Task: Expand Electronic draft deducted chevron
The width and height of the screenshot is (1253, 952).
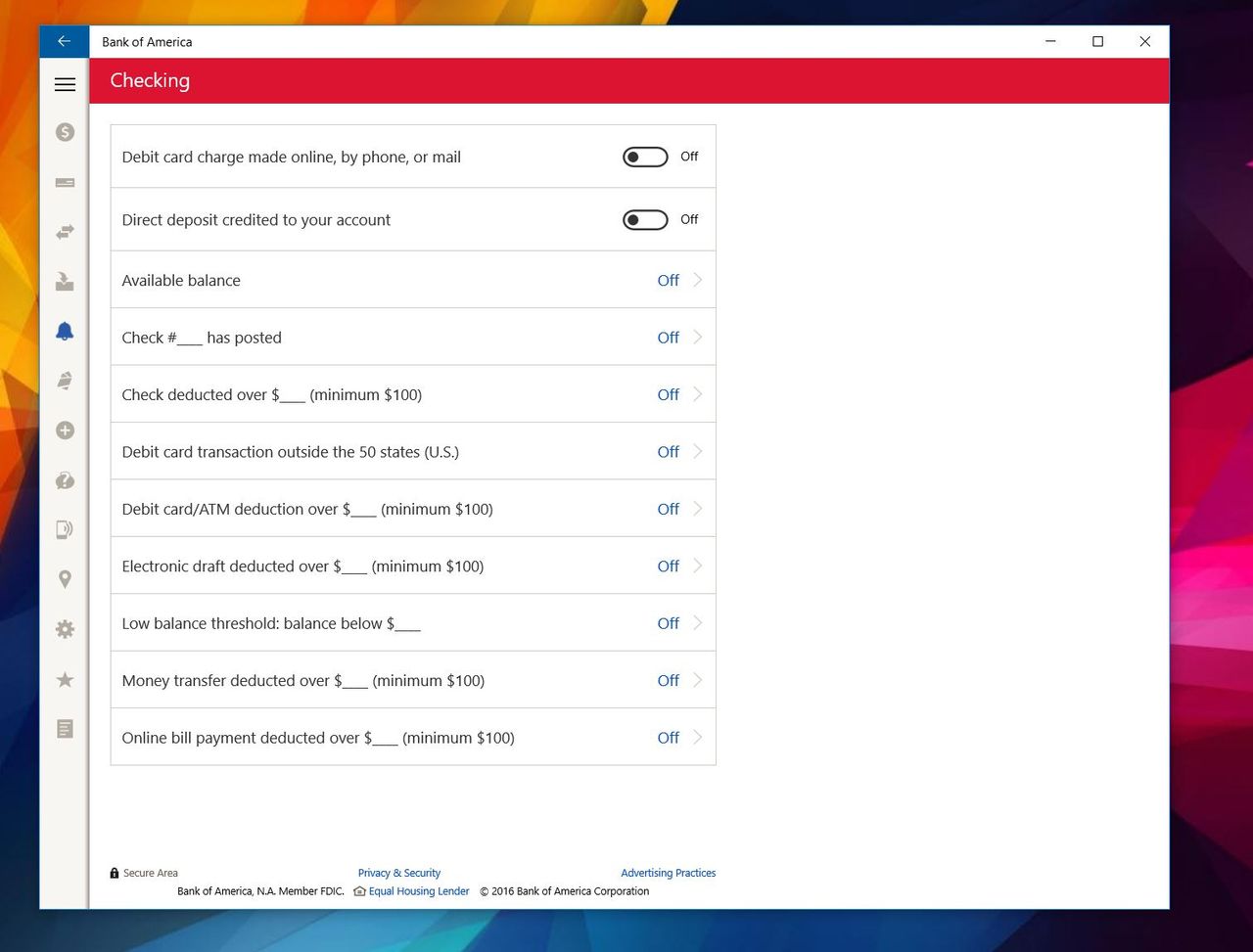Action: [x=698, y=566]
